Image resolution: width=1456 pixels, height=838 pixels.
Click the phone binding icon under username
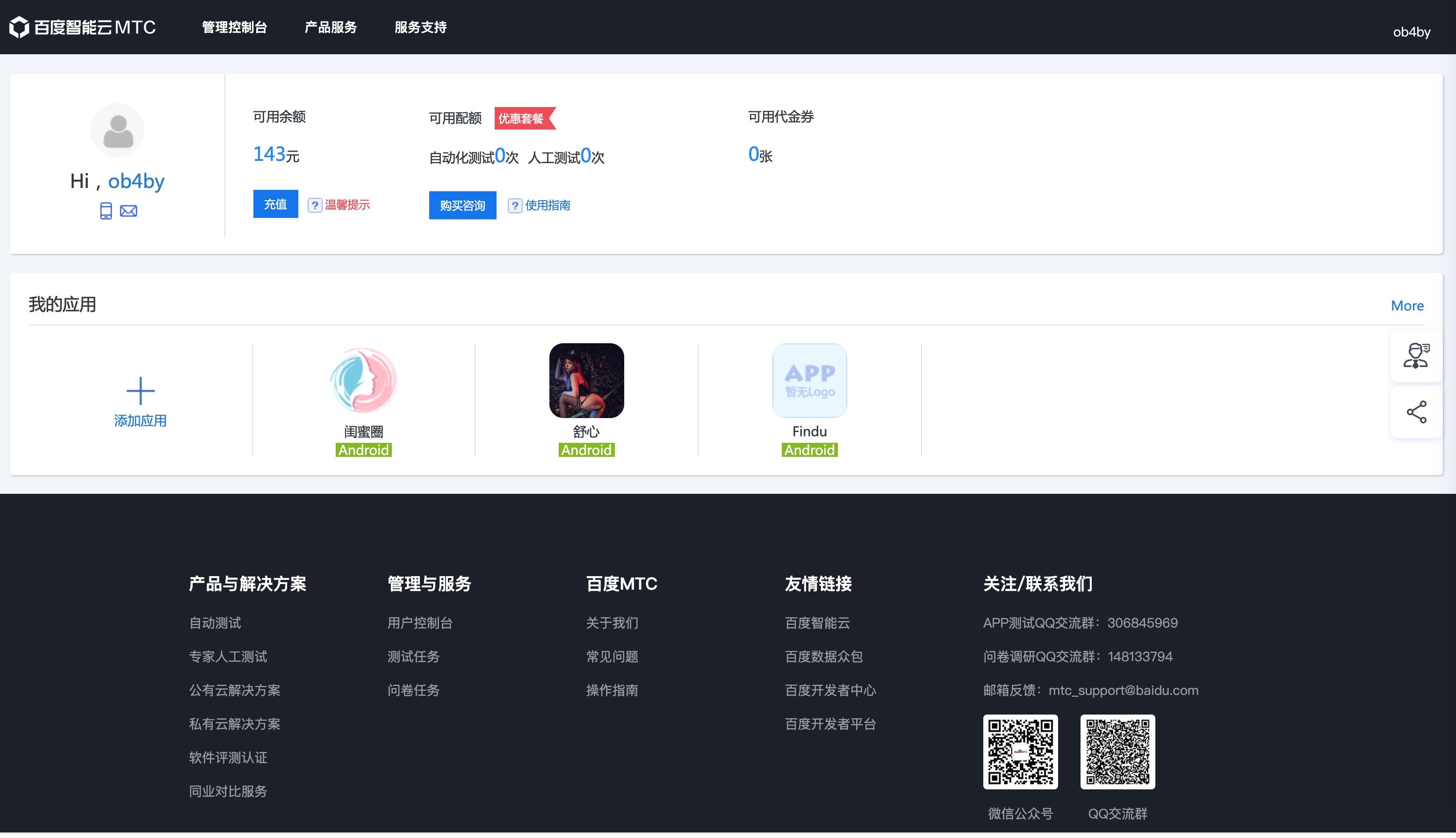106,210
